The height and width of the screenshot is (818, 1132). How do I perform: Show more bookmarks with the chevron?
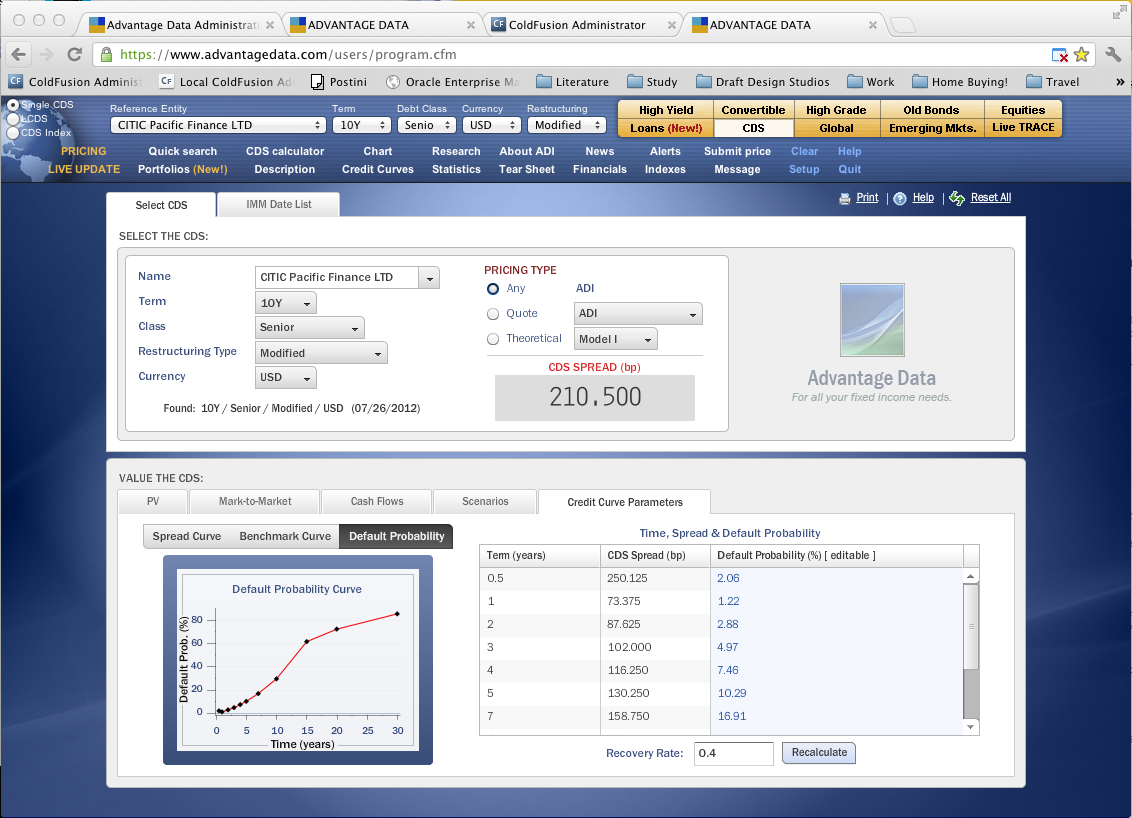[x=1120, y=82]
